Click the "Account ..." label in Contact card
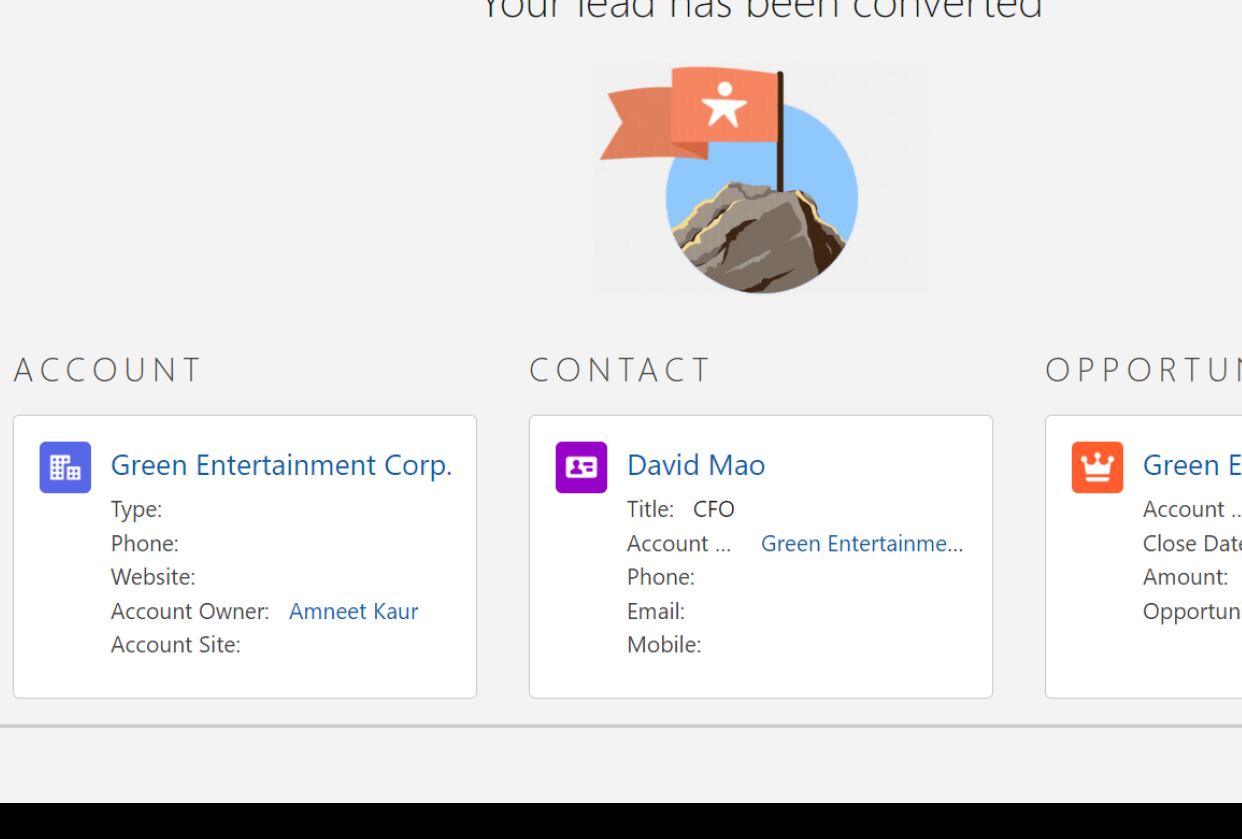The image size is (1242, 839). point(679,543)
